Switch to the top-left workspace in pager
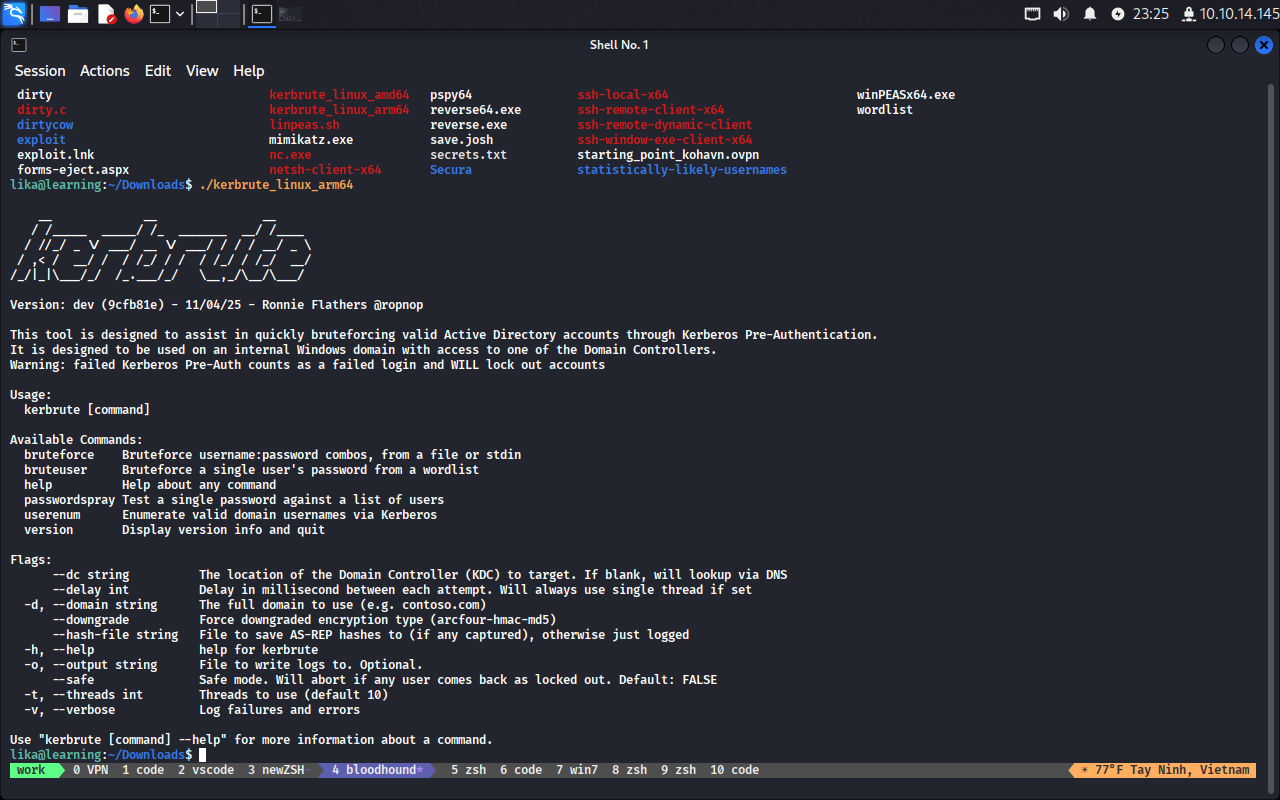The height and width of the screenshot is (800, 1280). pyautogui.click(x=206, y=7)
